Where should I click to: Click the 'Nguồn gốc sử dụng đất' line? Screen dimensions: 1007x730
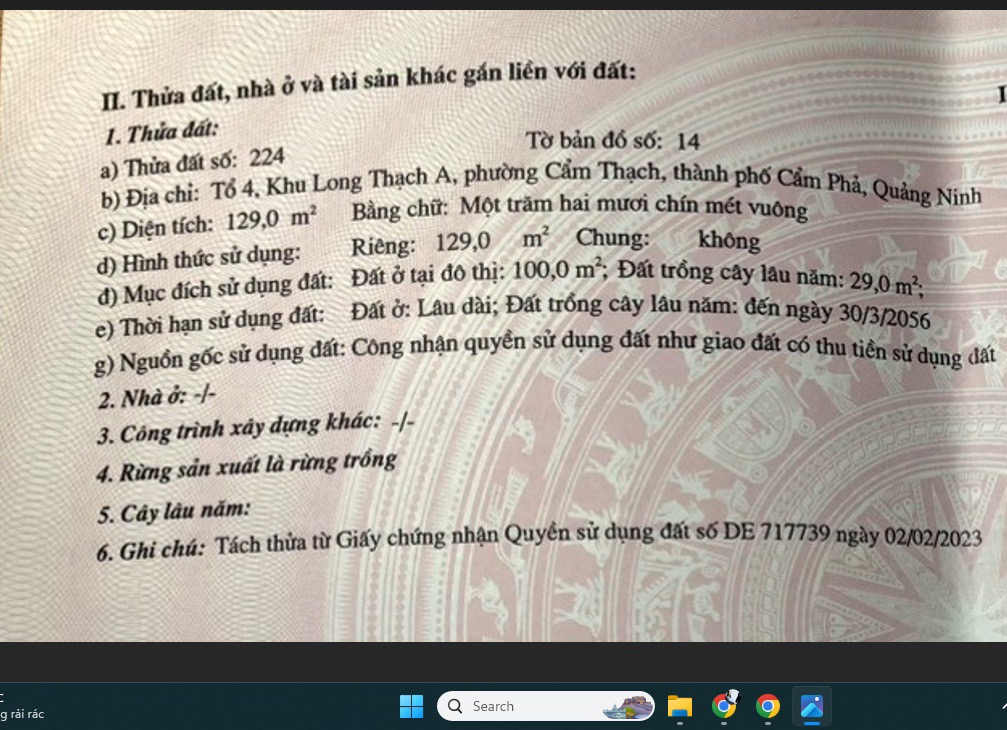click(x=545, y=354)
